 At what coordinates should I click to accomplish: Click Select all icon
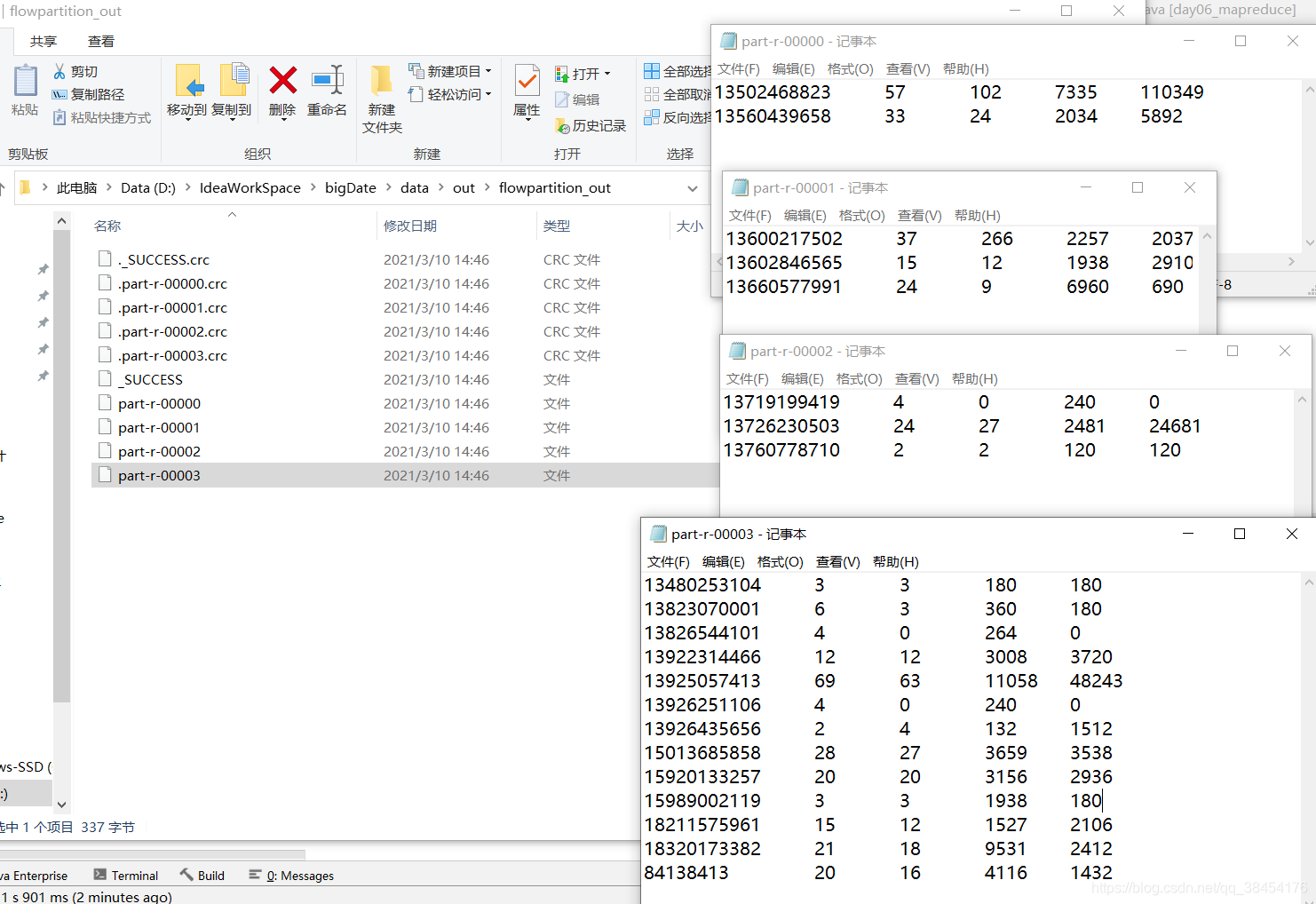click(652, 71)
